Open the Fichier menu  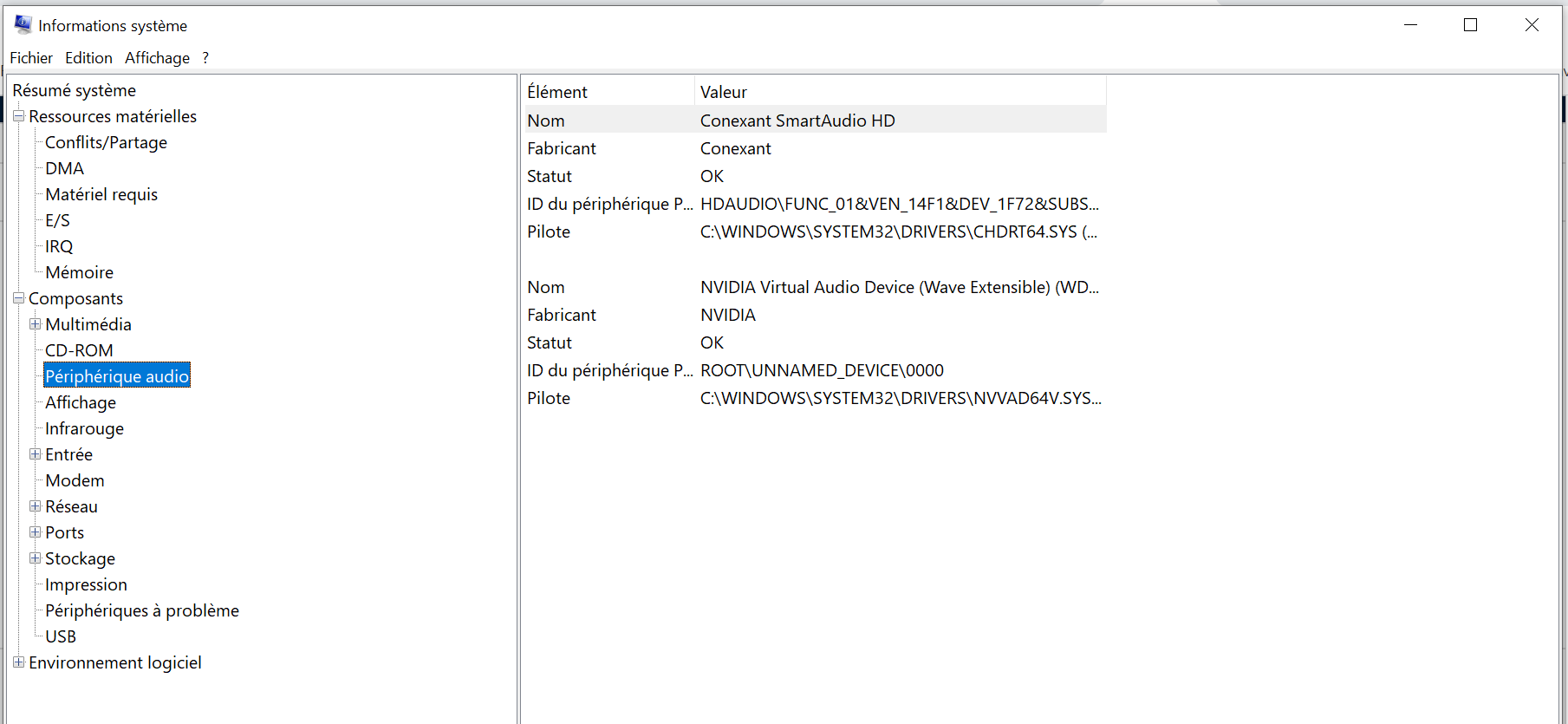coord(31,58)
